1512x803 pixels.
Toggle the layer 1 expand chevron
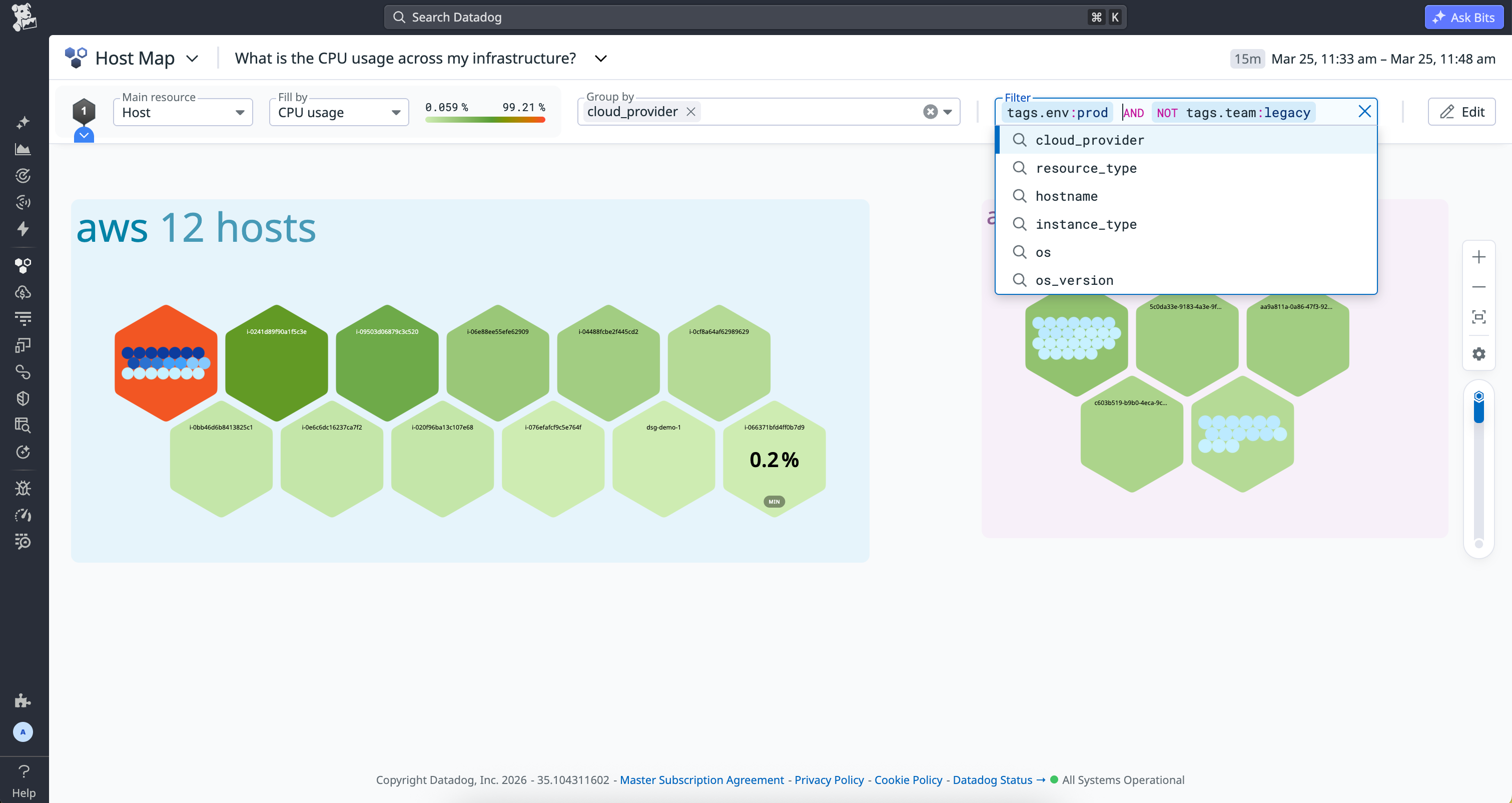[x=84, y=136]
